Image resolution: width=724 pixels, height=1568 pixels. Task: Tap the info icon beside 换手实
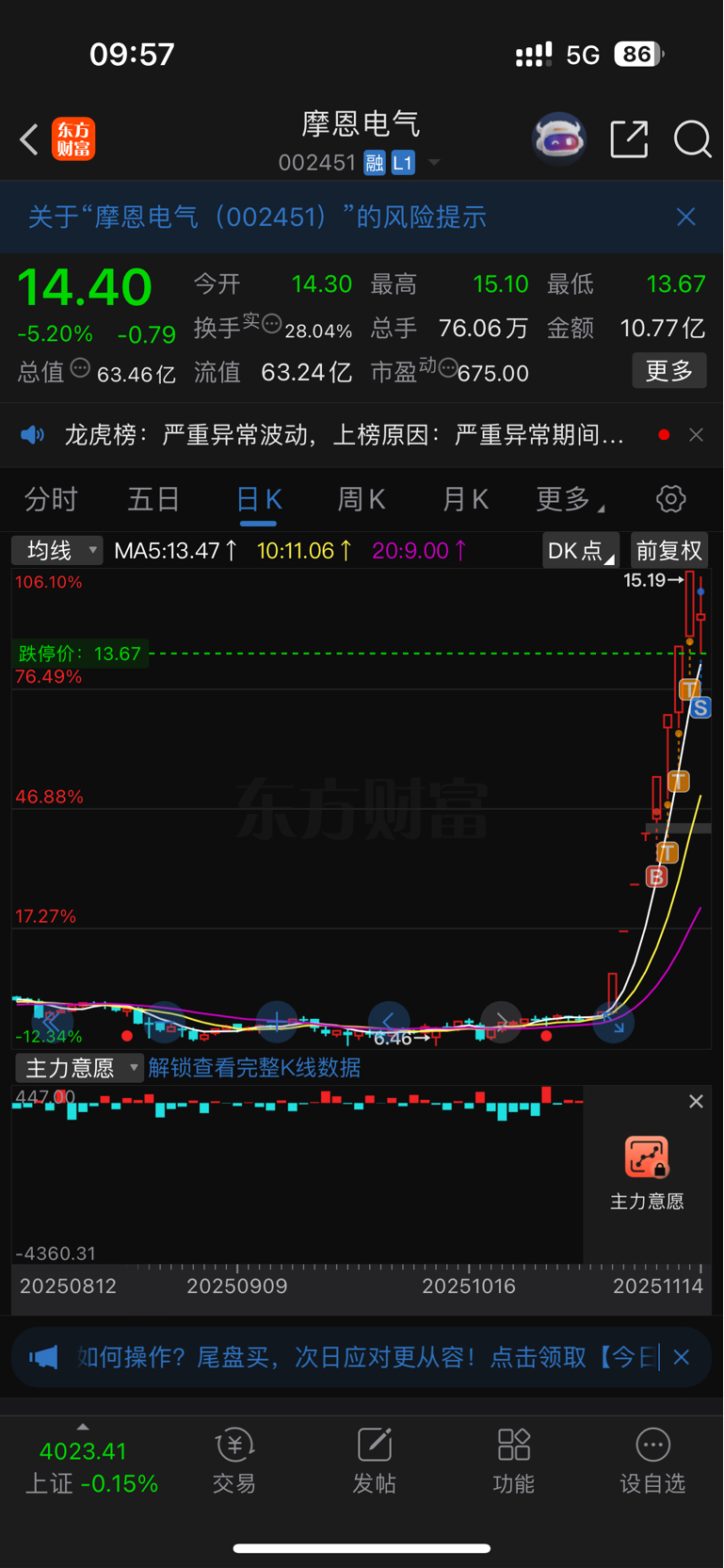coord(271,324)
